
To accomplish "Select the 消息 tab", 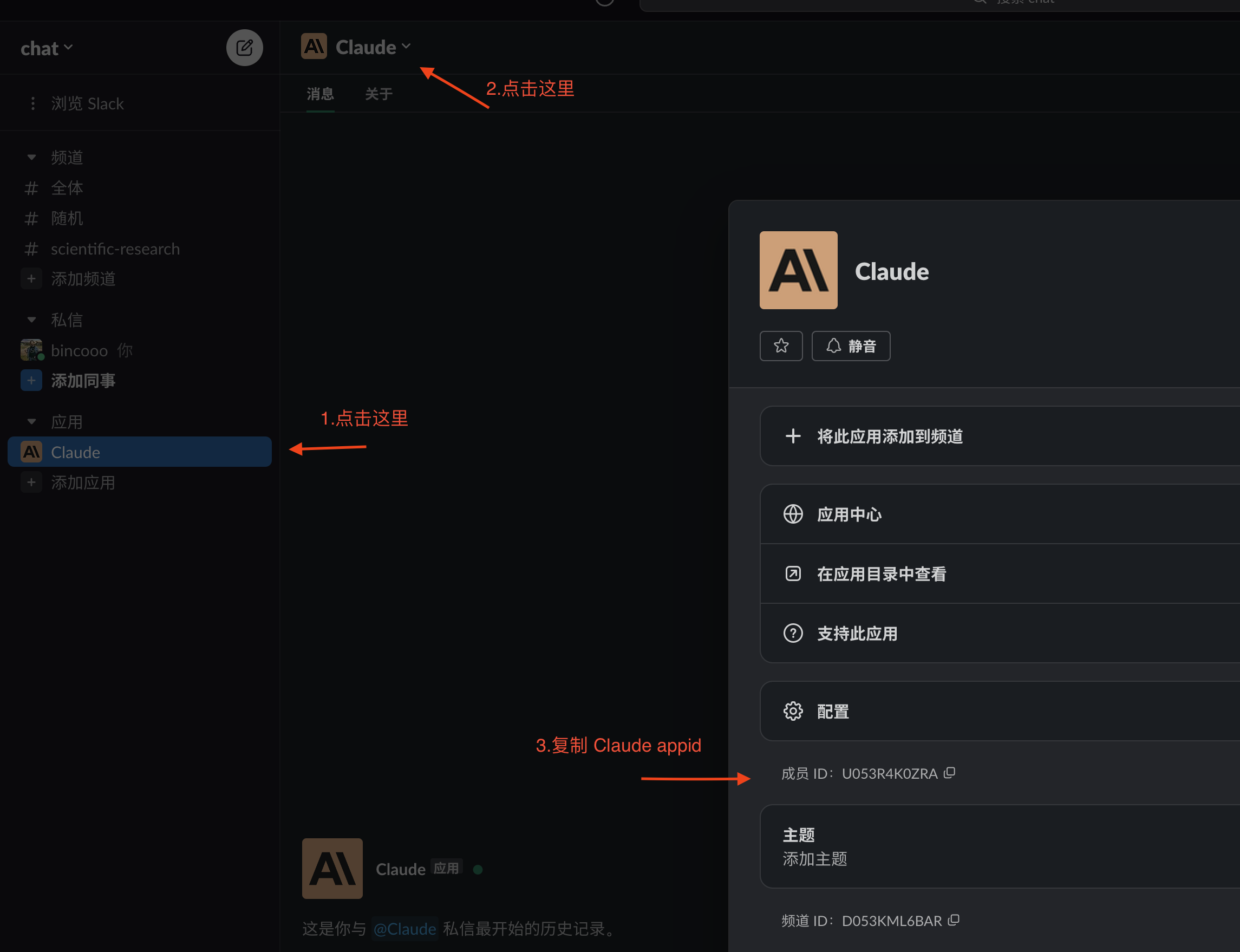I will [320, 94].
